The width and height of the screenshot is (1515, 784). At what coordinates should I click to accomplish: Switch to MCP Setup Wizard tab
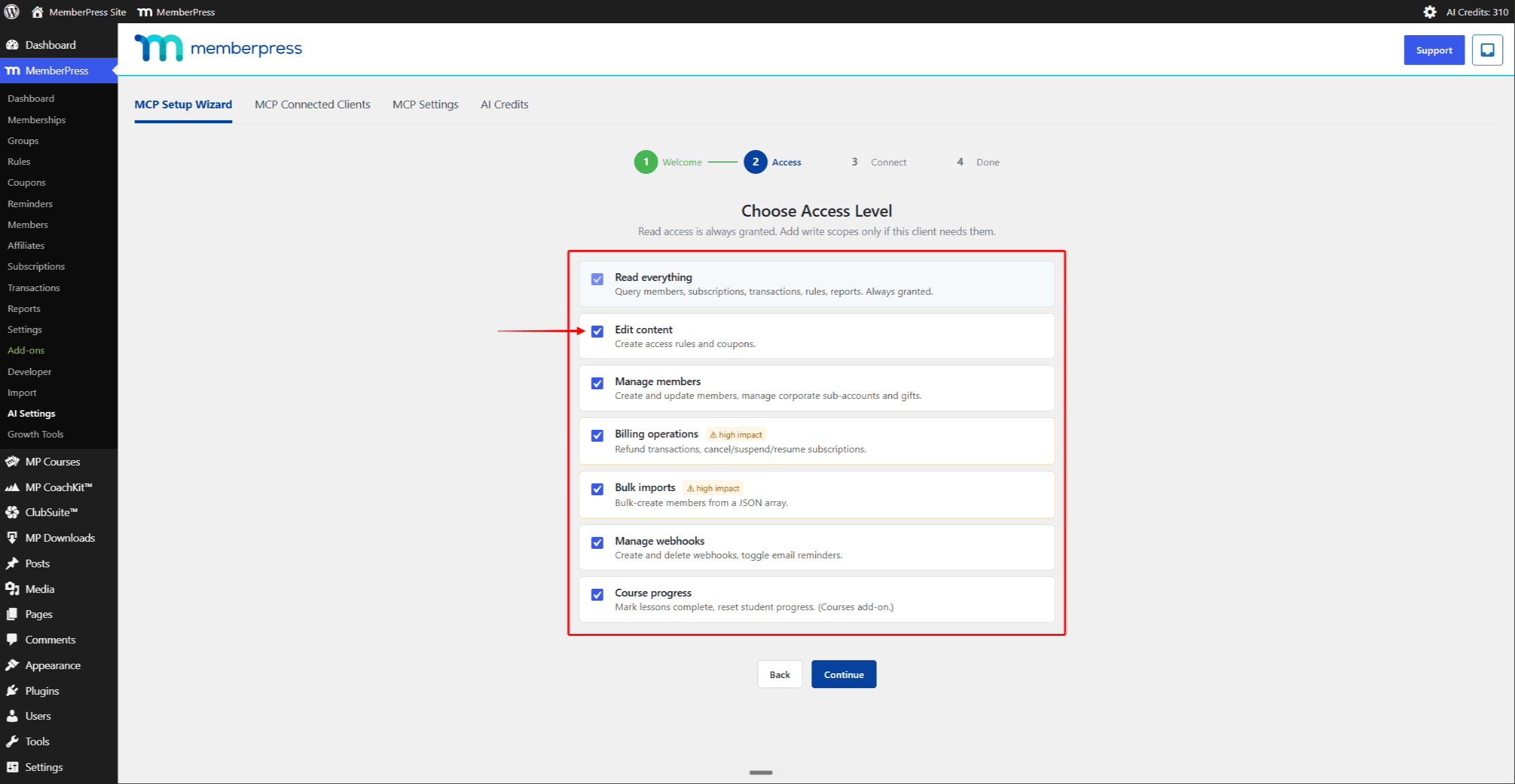[x=183, y=104]
